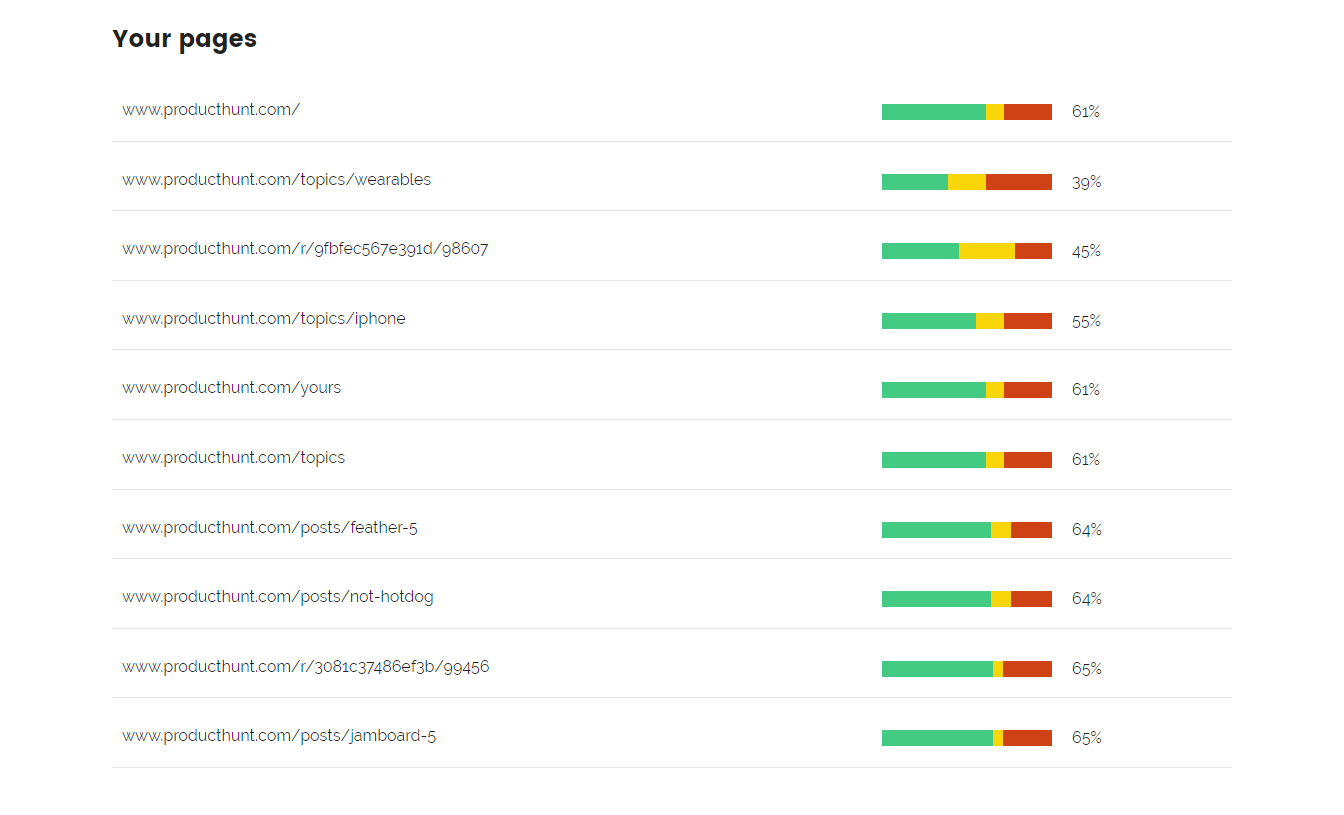Click the score bar for r/9fbfec567e391d/98607
This screenshot has width=1344, height=815.
(x=967, y=251)
